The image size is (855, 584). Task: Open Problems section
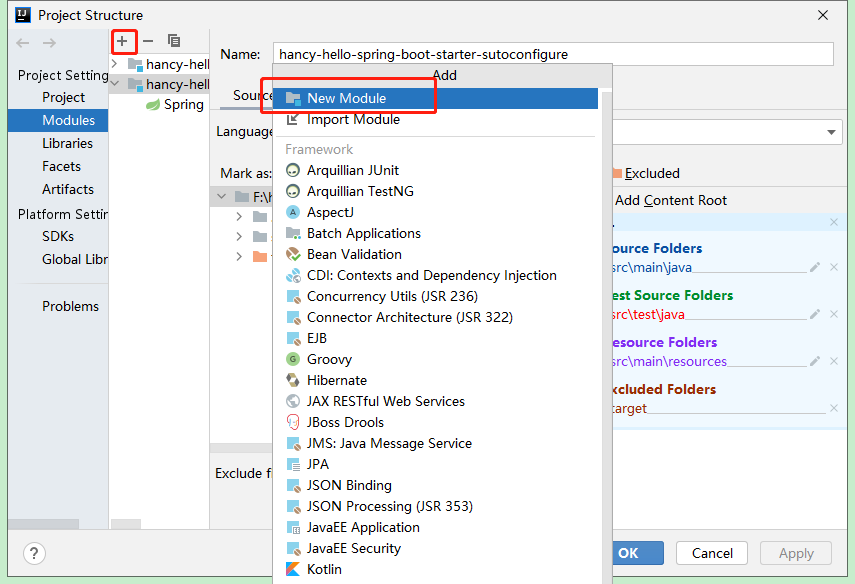tap(70, 306)
